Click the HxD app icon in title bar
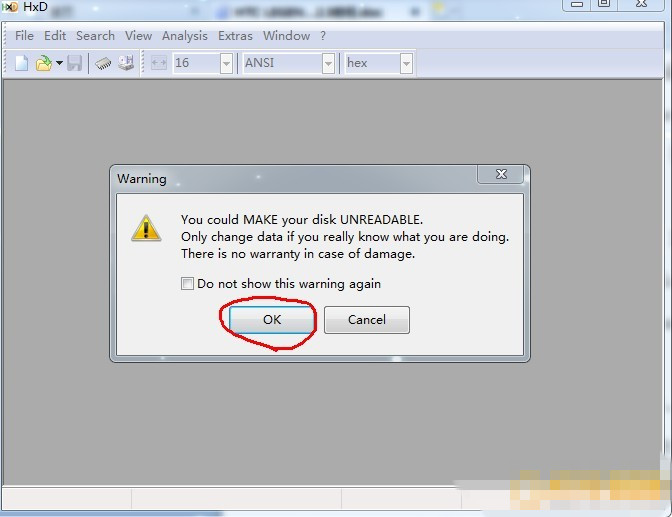 pyautogui.click(x=9, y=6)
